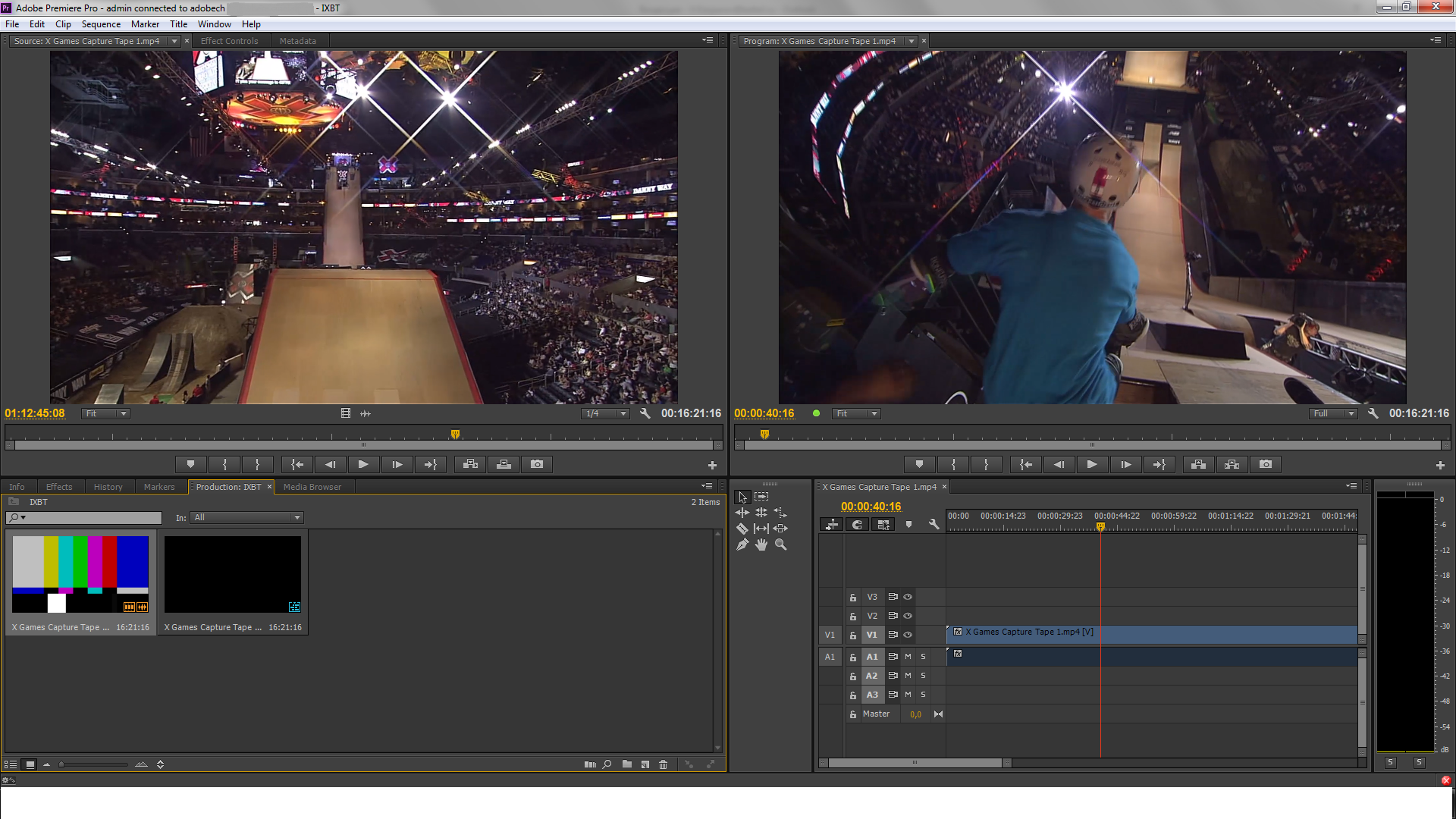This screenshot has width=1456, height=819.
Task: Select the Ripple Edit tool
Action: coord(742,513)
